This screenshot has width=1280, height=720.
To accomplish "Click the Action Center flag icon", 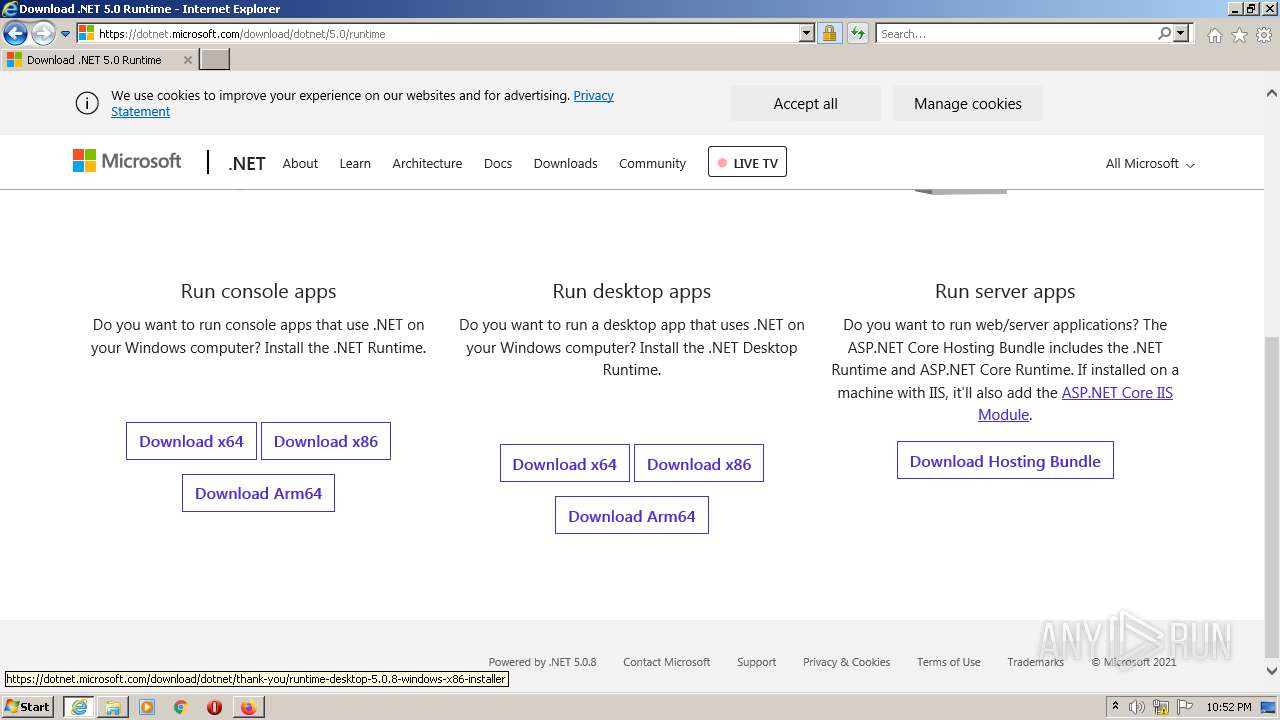I will point(1183,707).
